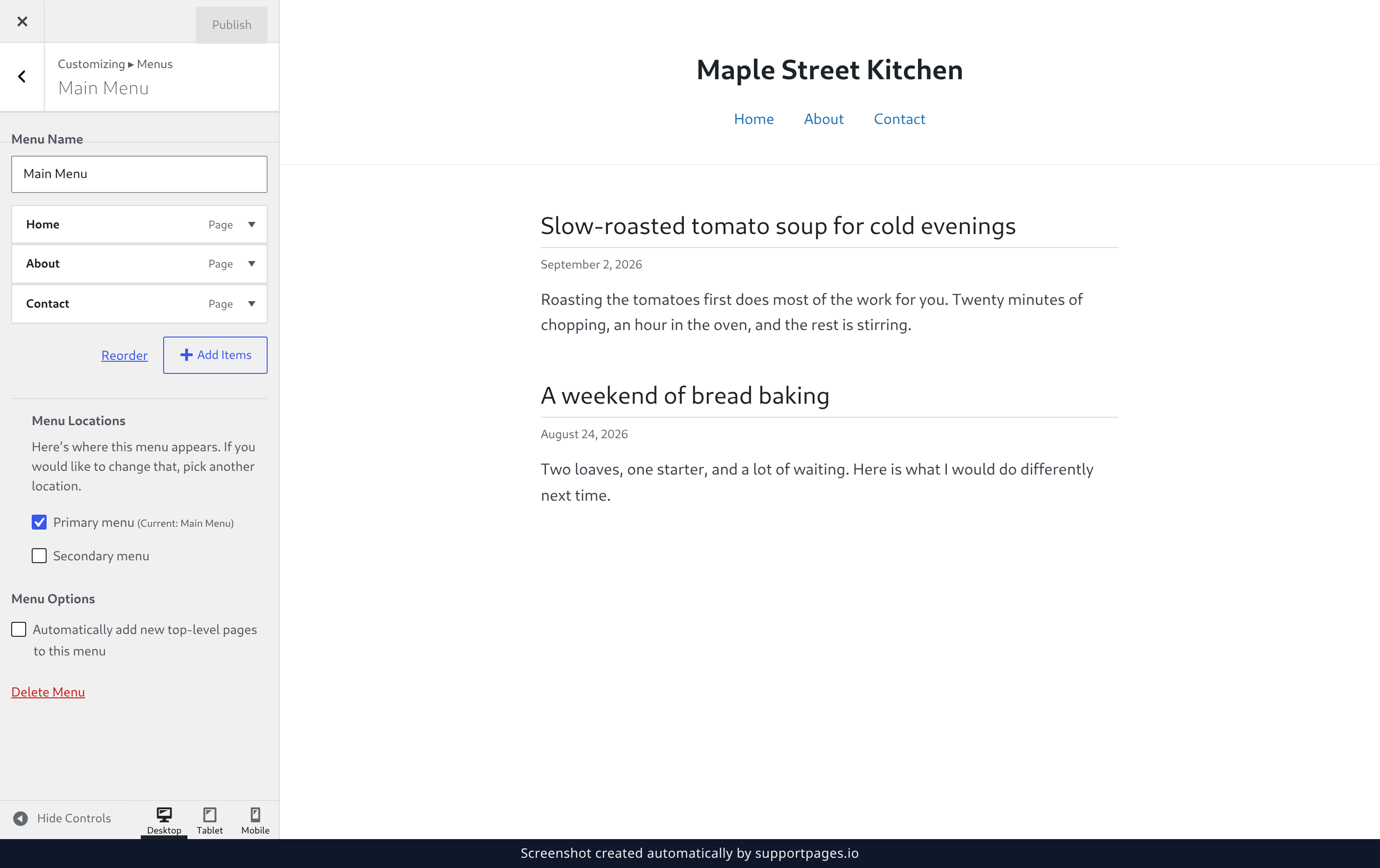Click the Add Items button
1380x868 pixels.
215,355
